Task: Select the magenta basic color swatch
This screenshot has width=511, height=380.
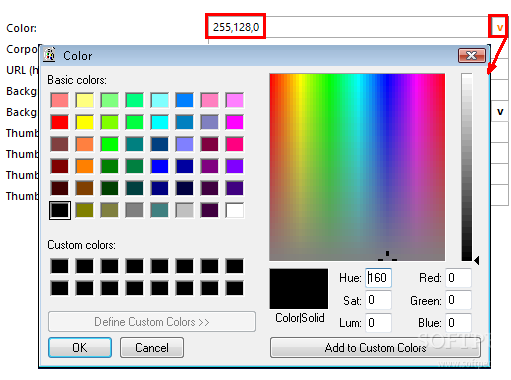Action: [235, 122]
